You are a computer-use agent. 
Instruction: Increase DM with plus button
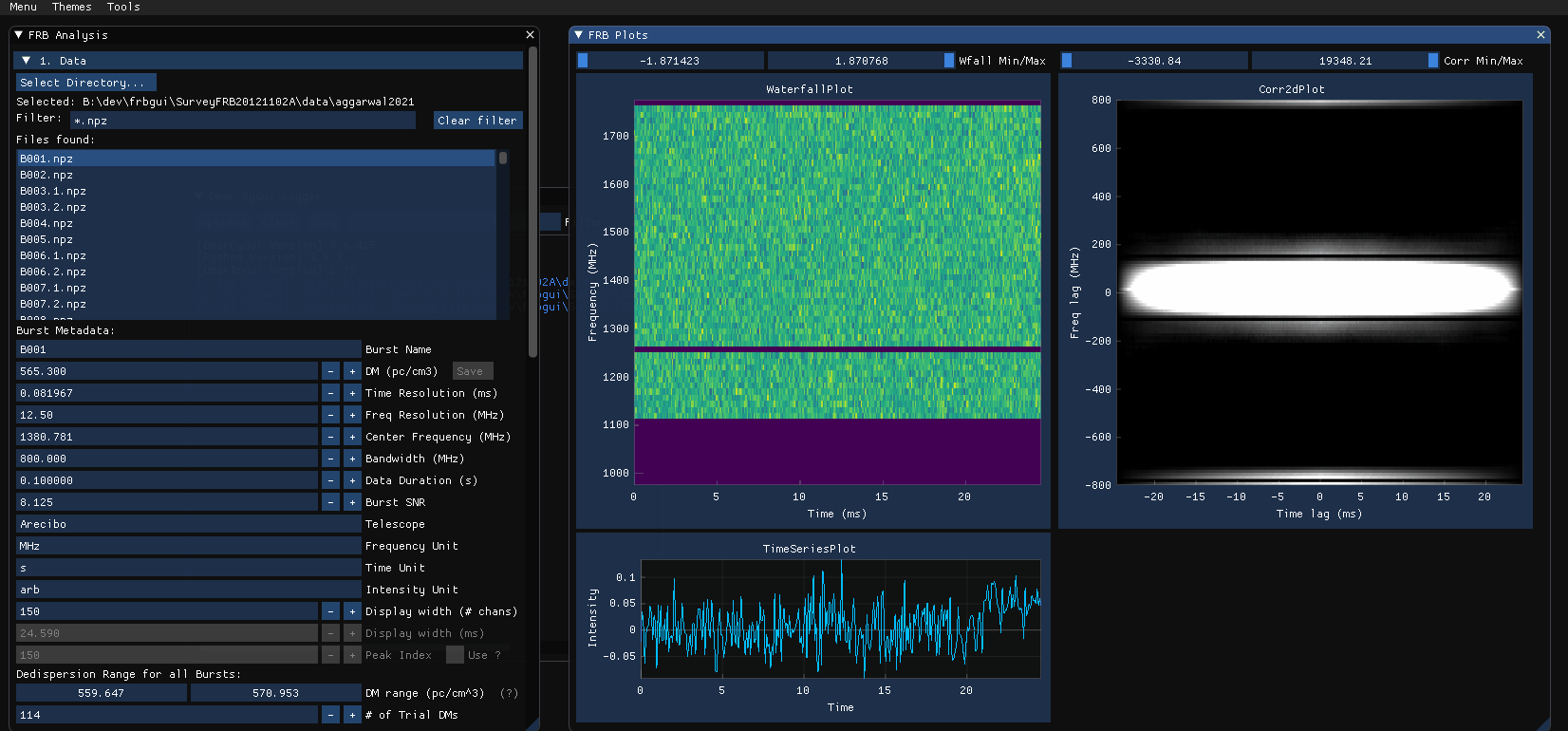[x=352, y=371]
